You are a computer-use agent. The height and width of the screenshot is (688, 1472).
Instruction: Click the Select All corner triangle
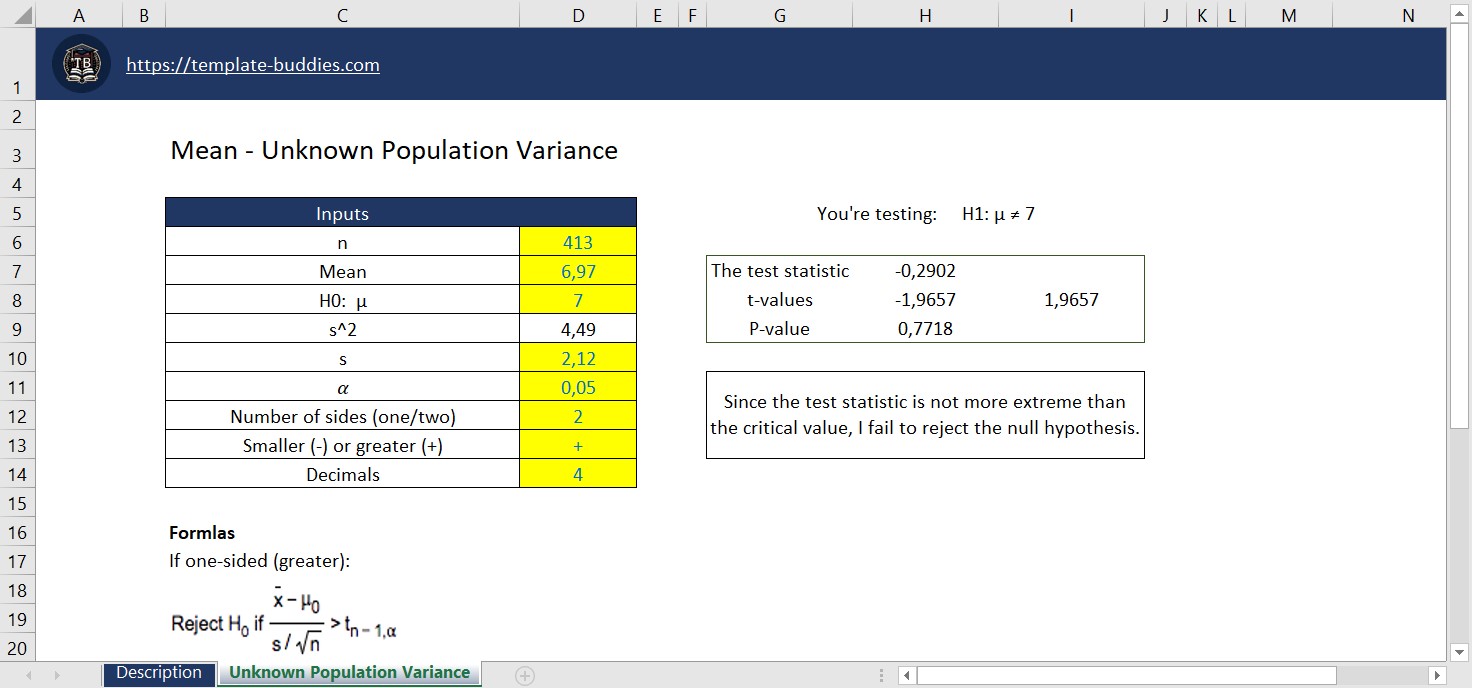(x=18, y=14)
